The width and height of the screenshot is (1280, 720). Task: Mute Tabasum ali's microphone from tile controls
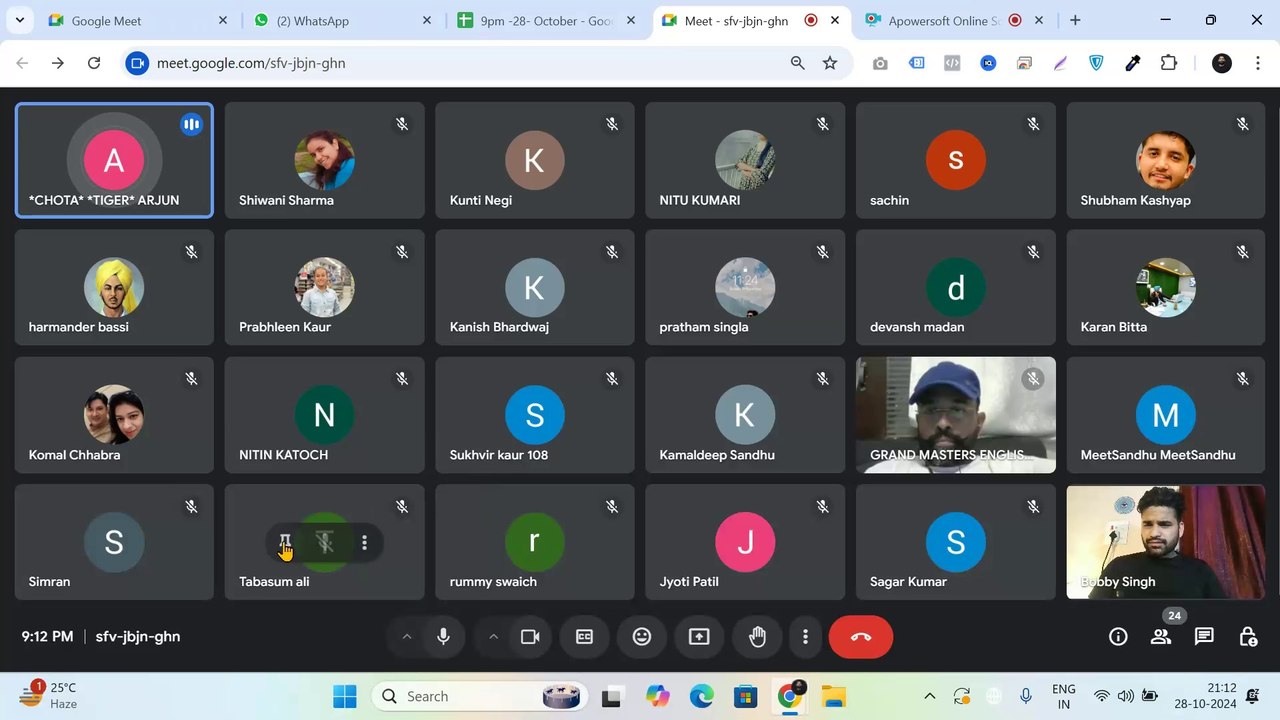(x=325, y=542)
